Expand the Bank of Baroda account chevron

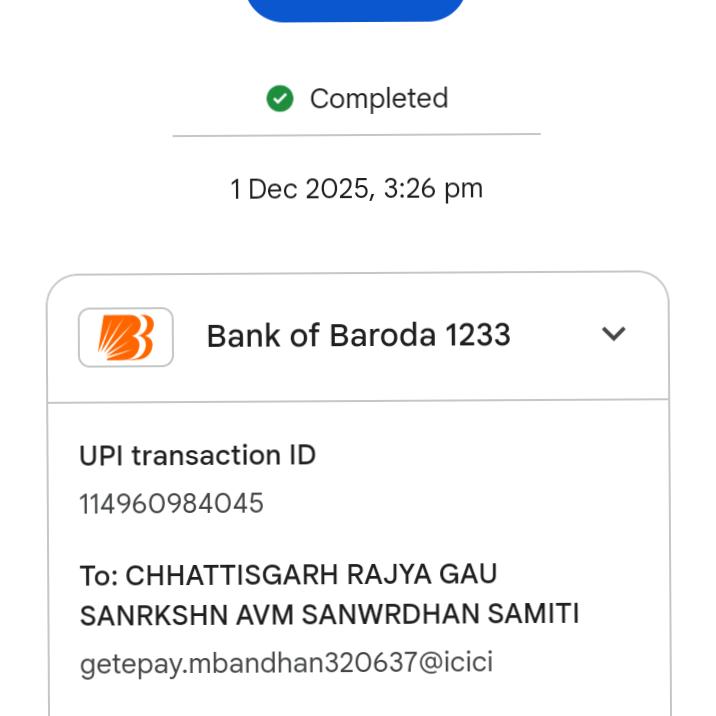click(x=614, y=334)
